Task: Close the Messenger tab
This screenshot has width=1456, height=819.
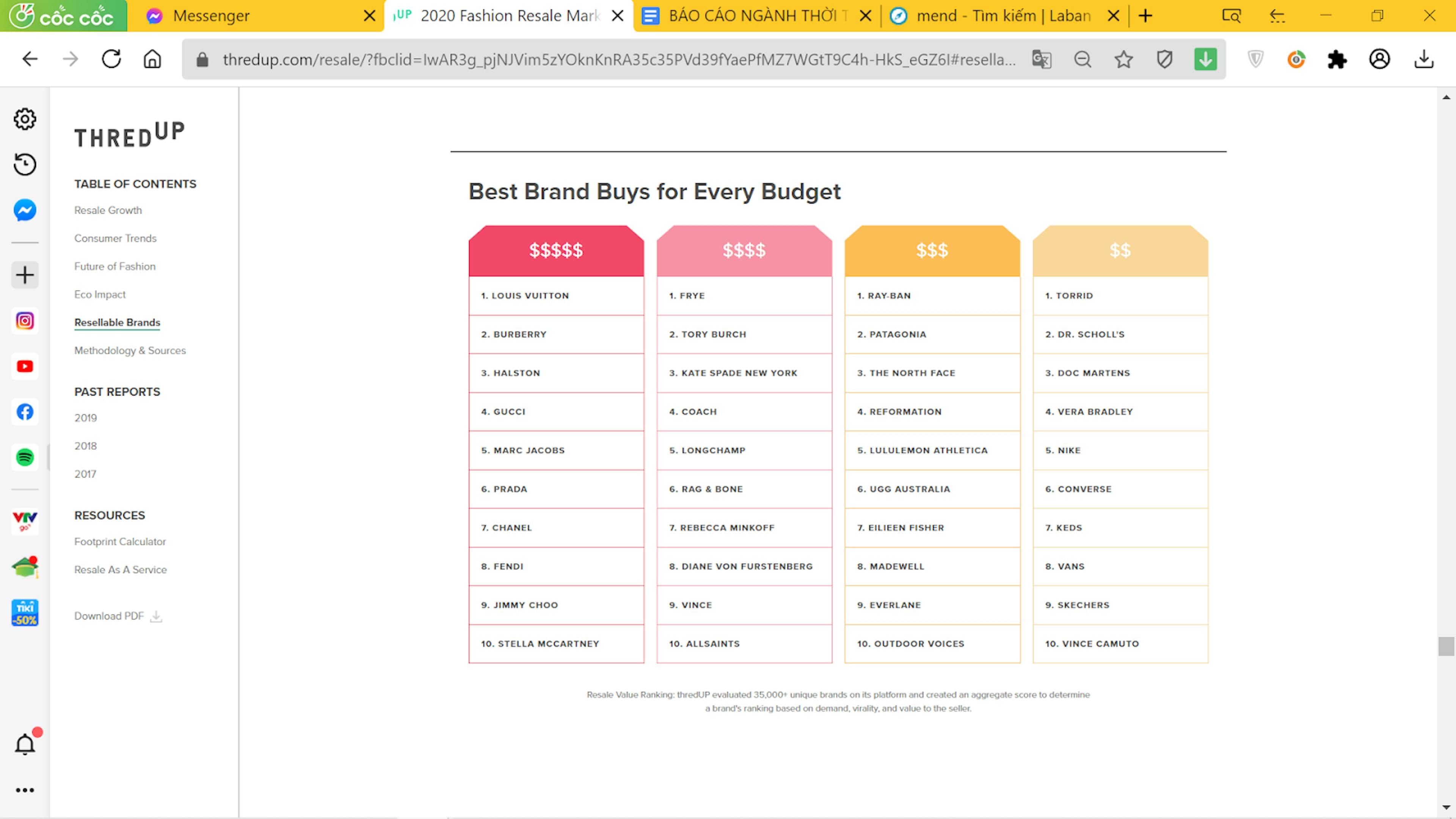Action: [370, 16]
